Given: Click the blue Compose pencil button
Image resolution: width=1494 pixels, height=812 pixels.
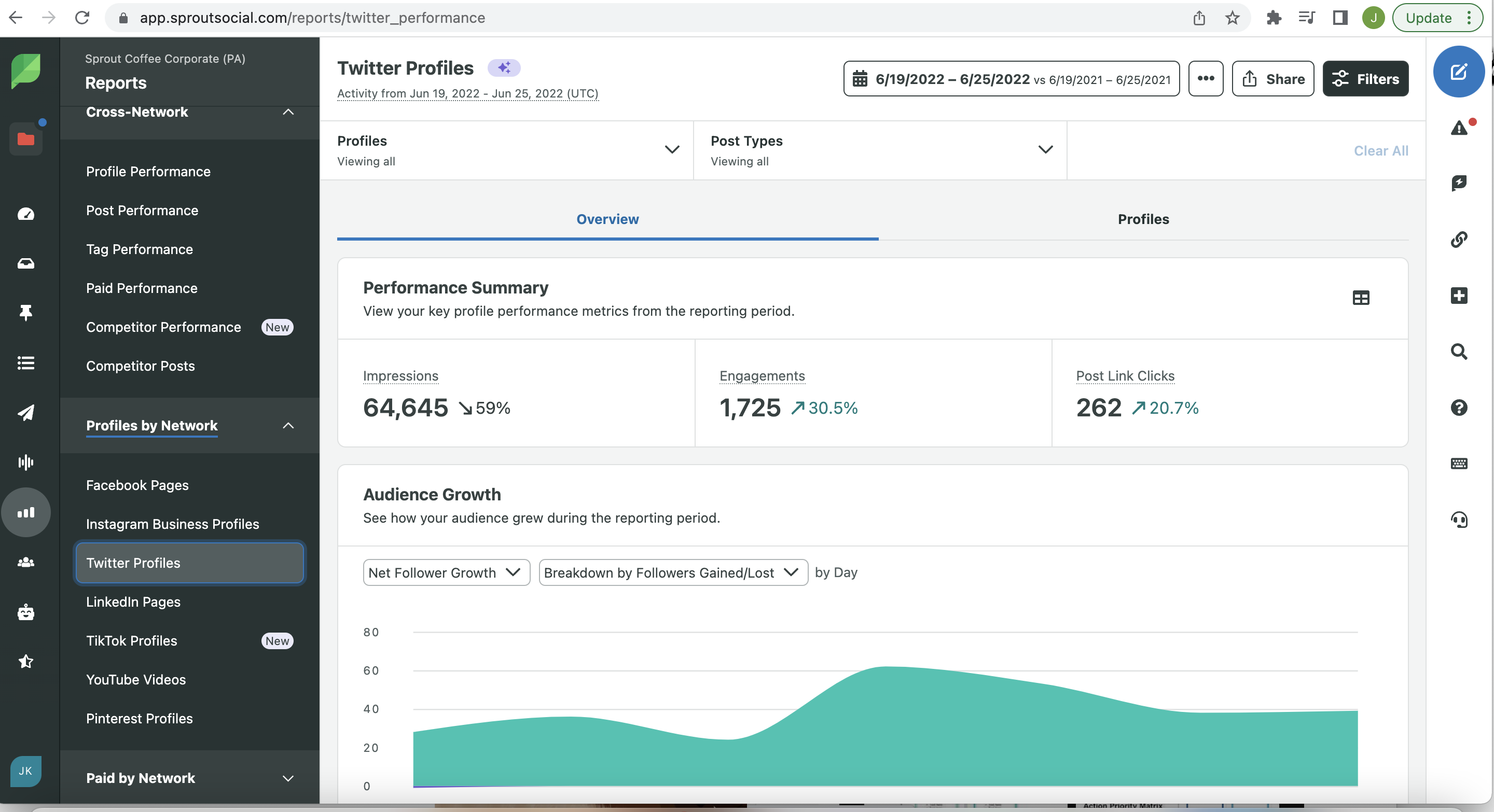Looking at the screenshot, I should (x=1458, y=72).
